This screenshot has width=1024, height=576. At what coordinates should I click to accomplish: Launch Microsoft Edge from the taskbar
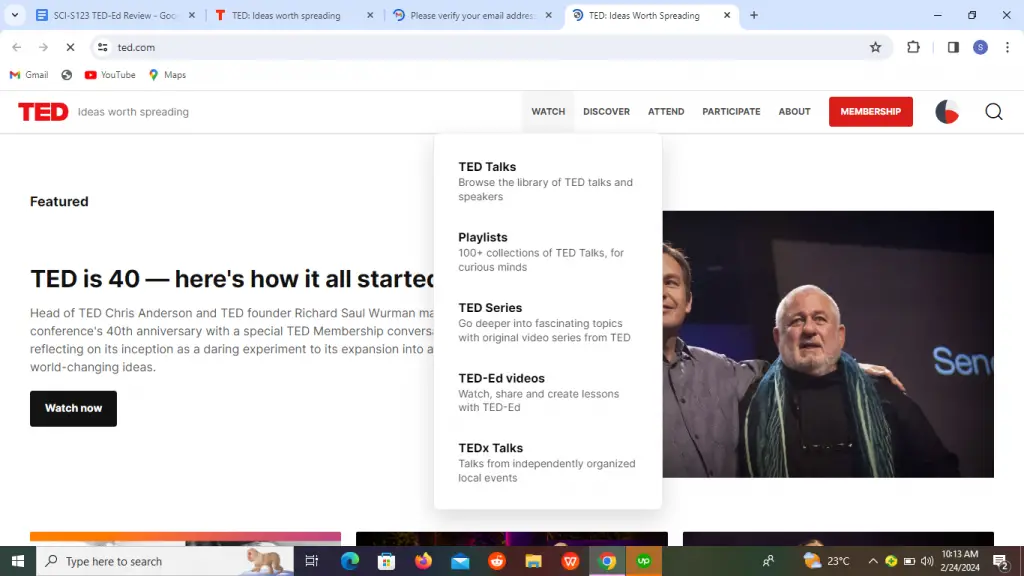pos(349,561)
